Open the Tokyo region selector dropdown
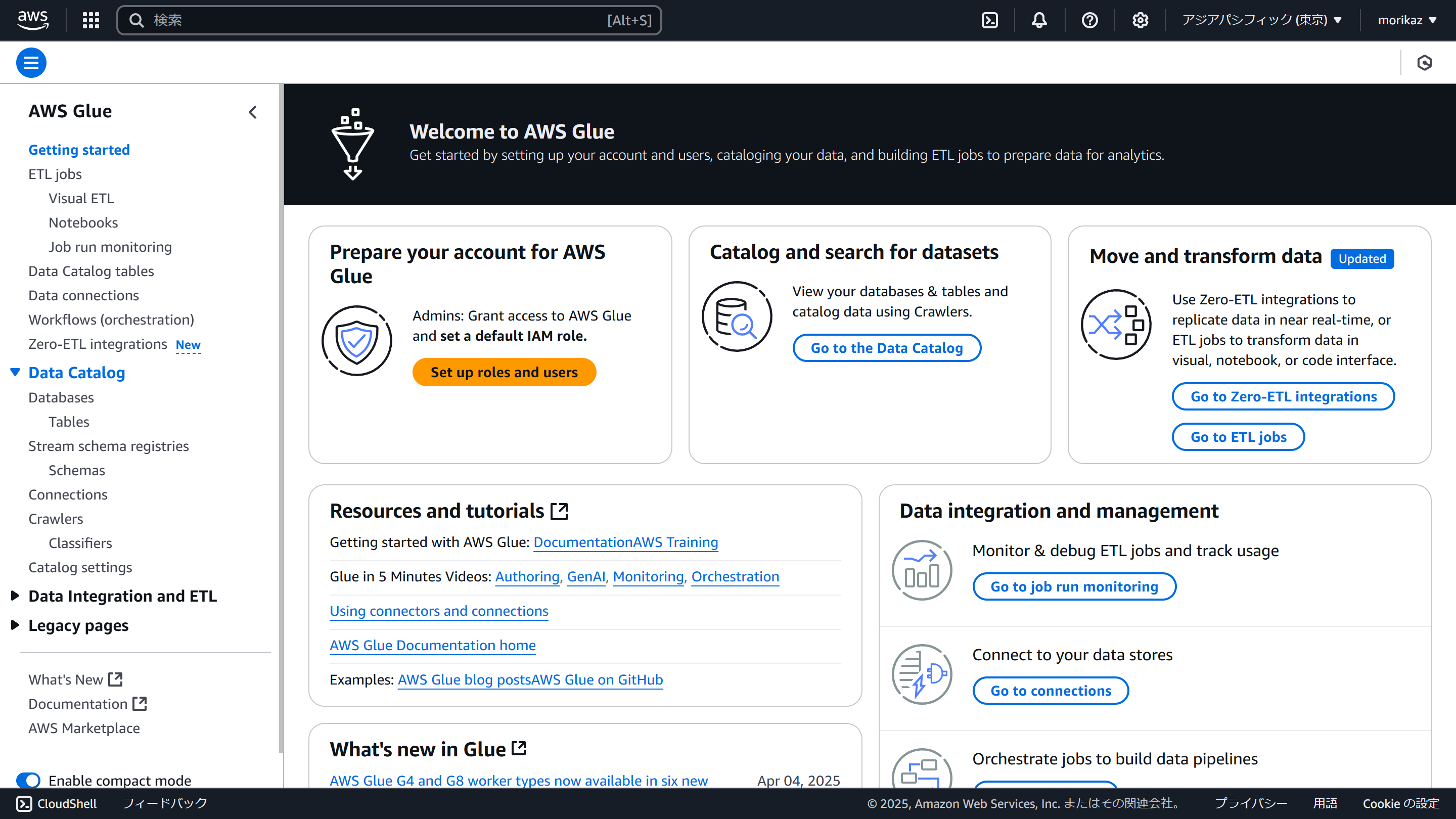 pyautogui.click(x=1261, y=20)
